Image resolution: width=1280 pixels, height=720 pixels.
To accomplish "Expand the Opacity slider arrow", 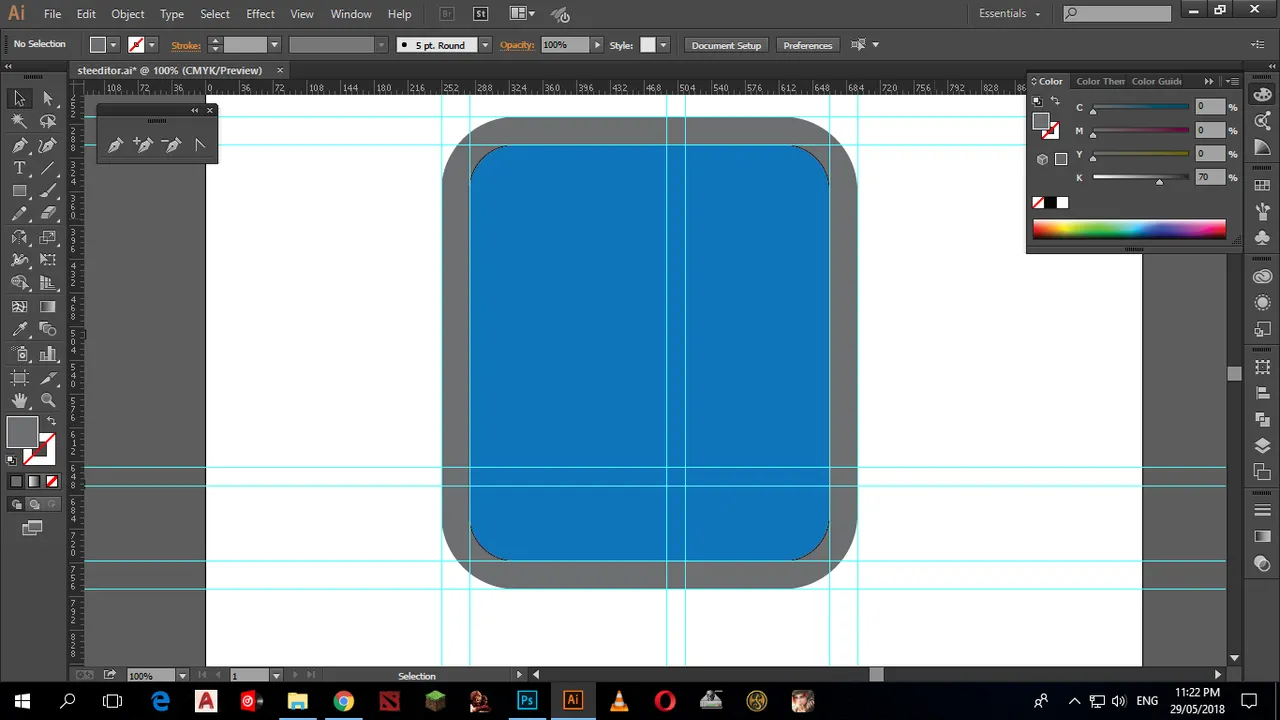I will pos(598,45).
